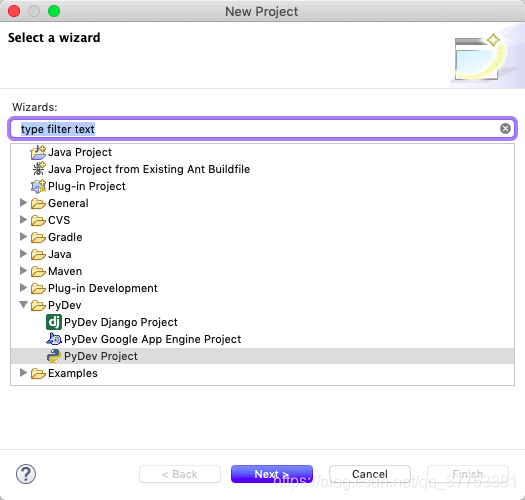The height and width of the screenshot is (500, 525).
Task: Collapse the PyDev category
Action: coord(23,305)
